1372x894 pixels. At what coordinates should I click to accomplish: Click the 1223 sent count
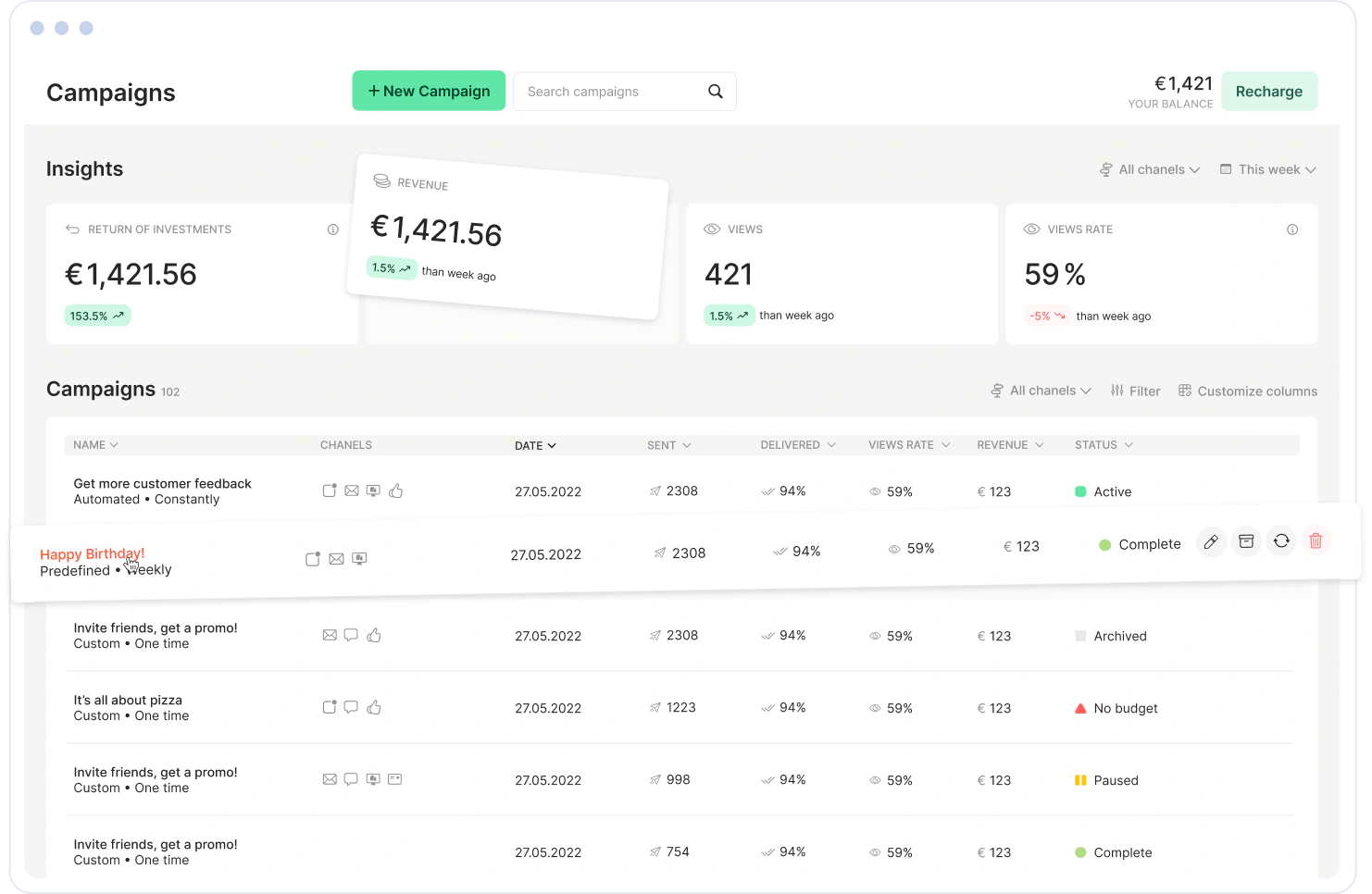[x=681, y=707]
